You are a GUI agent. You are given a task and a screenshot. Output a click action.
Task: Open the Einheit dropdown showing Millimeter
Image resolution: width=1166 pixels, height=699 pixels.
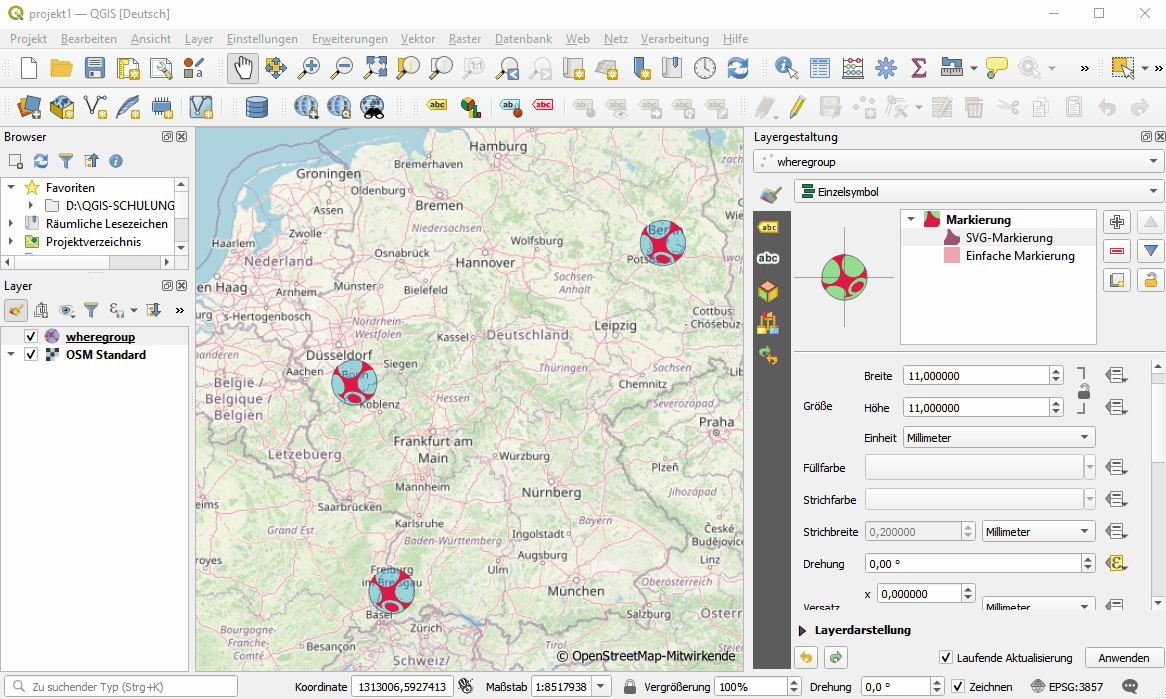point(997,437)
